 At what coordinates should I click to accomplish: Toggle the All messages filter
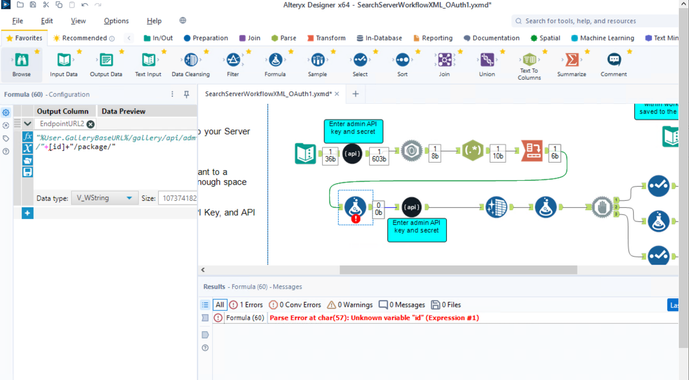(x=220, y=305)
